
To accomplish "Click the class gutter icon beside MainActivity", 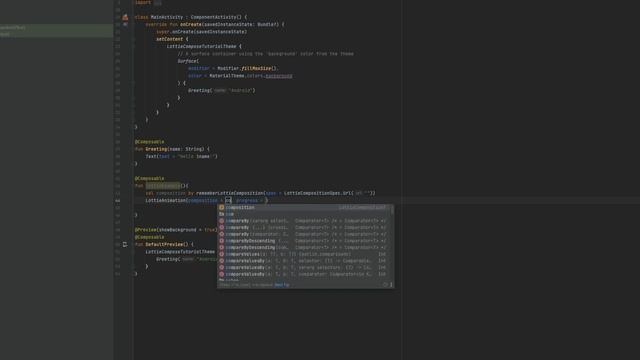I will [125, 17].
